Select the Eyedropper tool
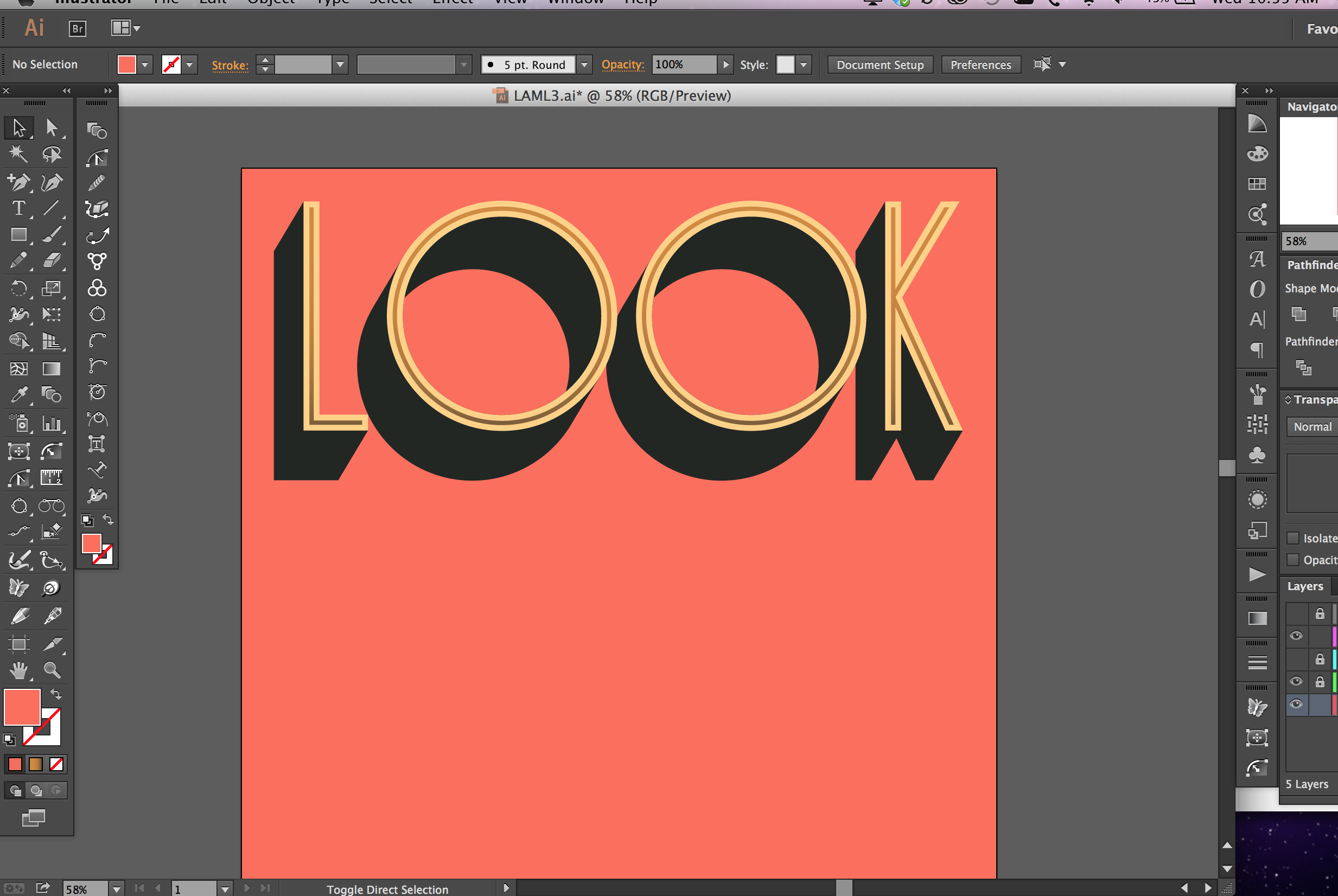 pyautogui.click(x=19, y=395)
